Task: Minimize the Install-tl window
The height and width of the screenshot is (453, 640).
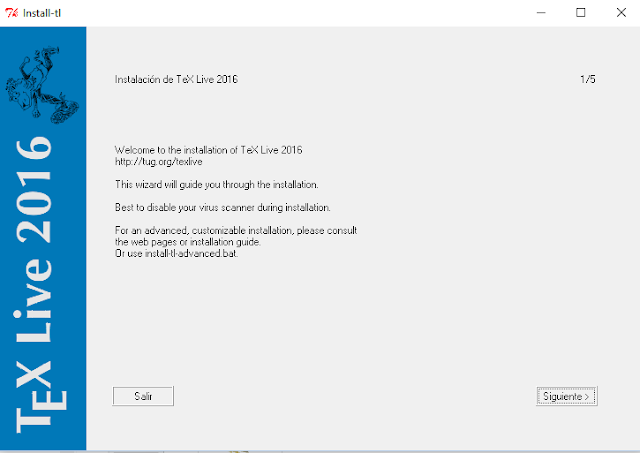Action: pyautogui.click(x=541, y=13)
